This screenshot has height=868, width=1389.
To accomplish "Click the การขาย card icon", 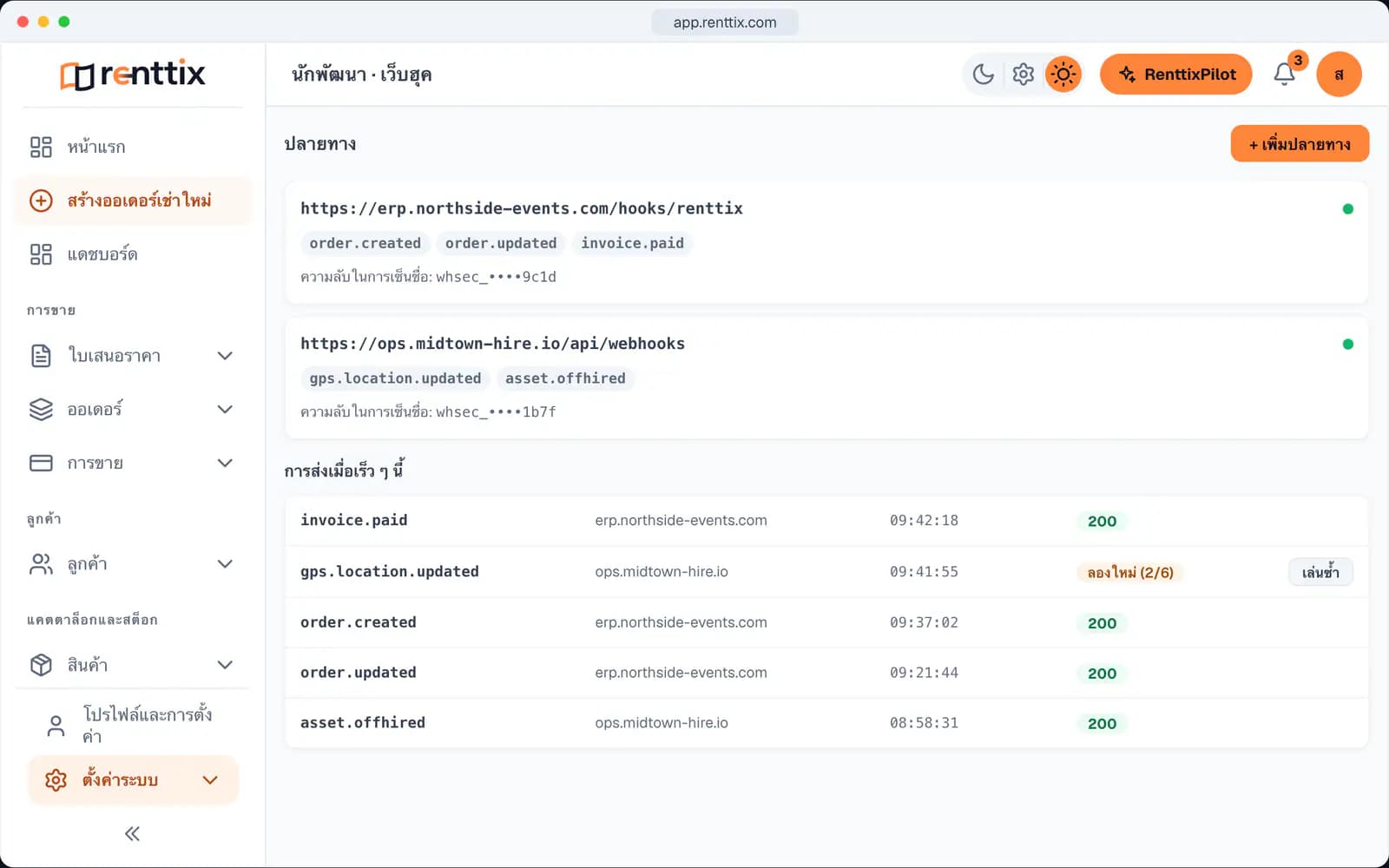I will click(41, 464).
